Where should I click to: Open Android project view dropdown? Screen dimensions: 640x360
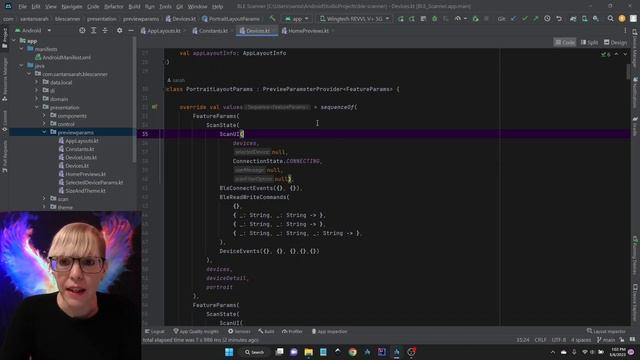[33, 31]
